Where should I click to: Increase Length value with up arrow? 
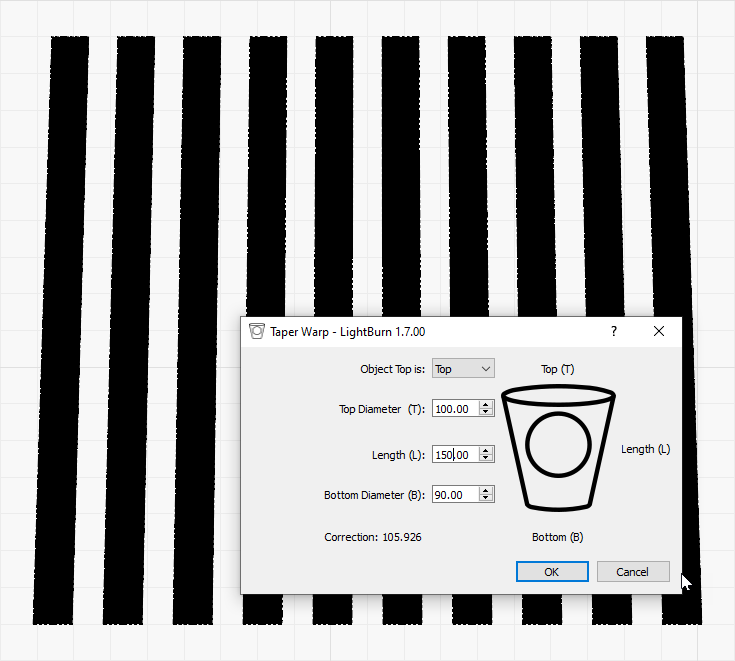486,451
